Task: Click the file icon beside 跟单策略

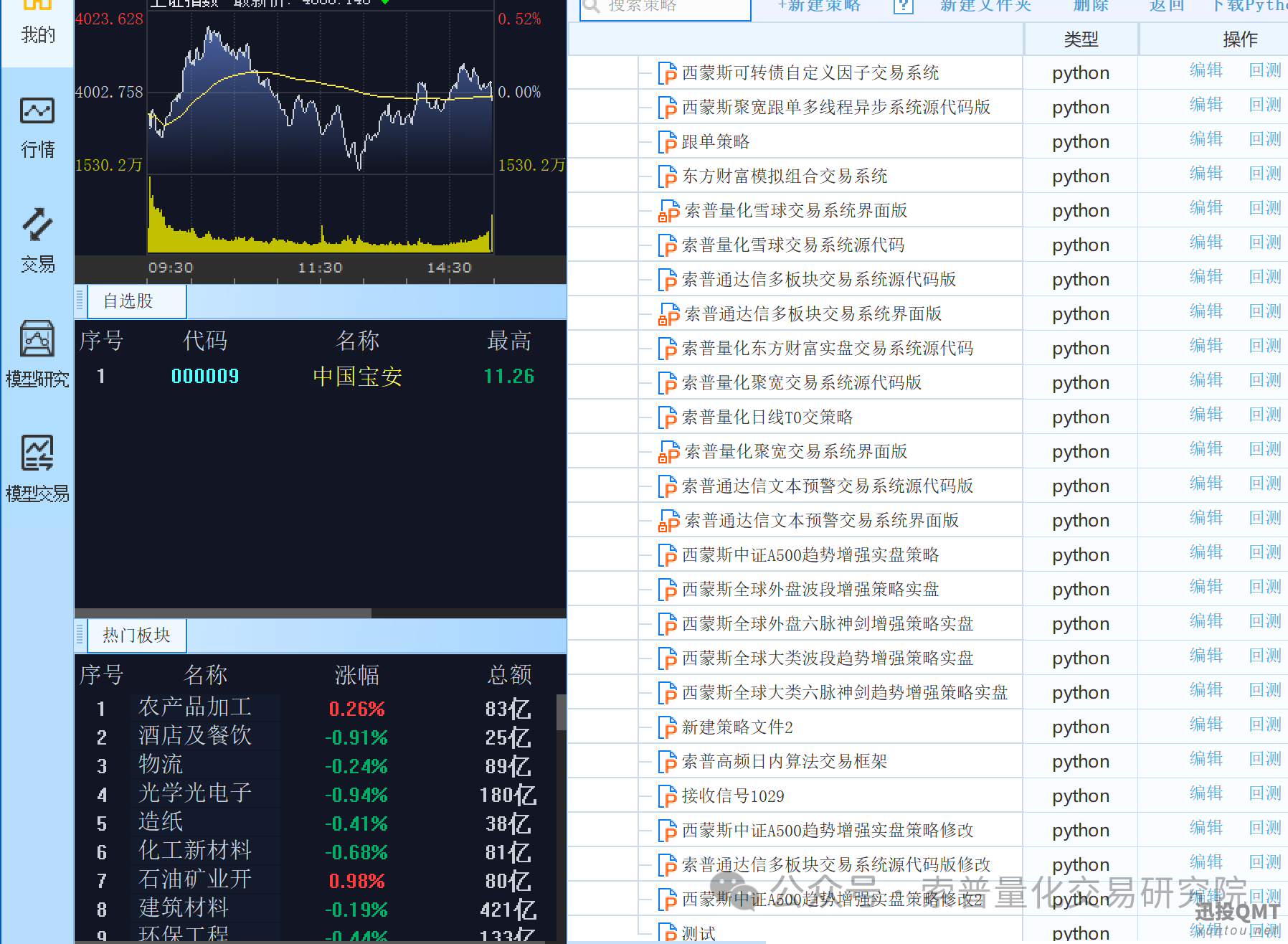Action: pyautogui.click(x=667, y=142)
